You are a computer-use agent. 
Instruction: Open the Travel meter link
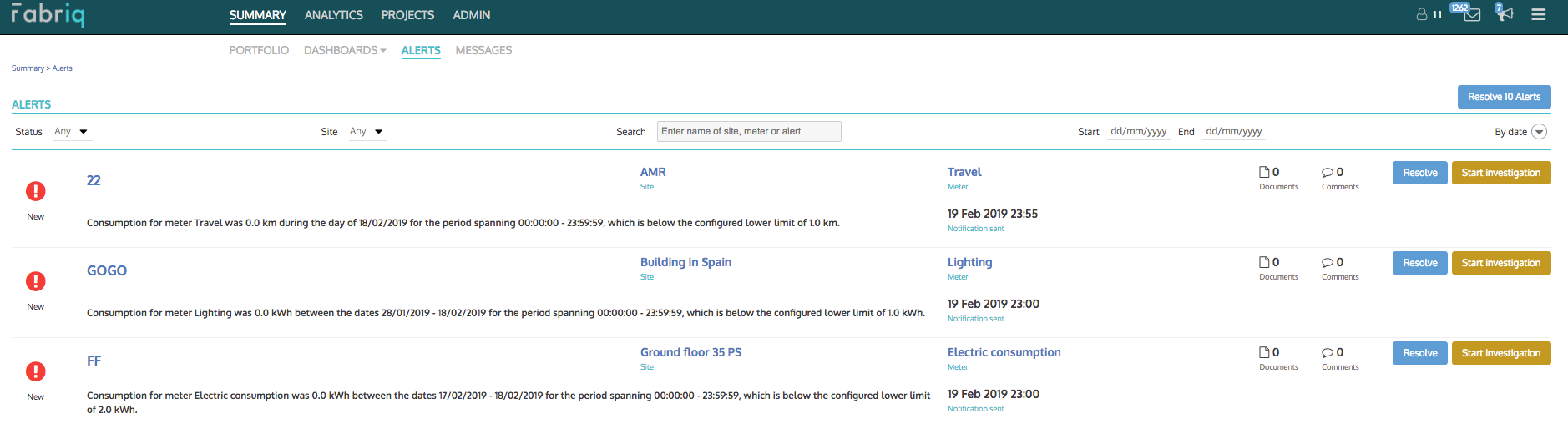tap(964, 172)
